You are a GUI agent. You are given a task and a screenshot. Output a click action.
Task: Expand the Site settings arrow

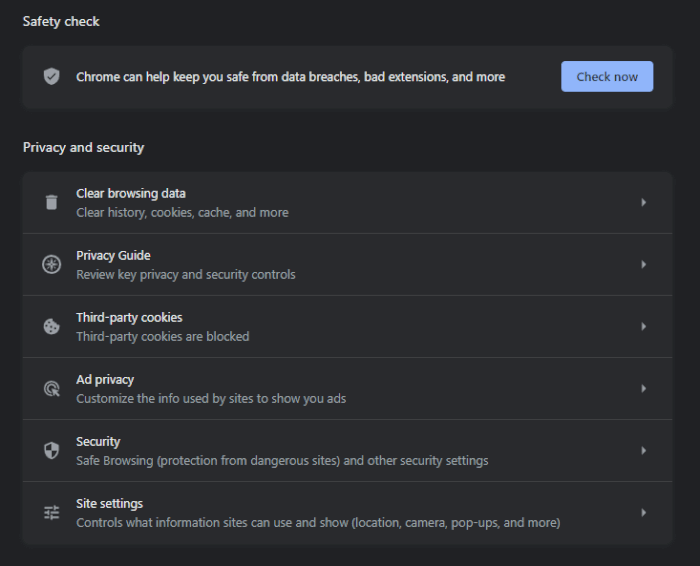coord(643,512)
